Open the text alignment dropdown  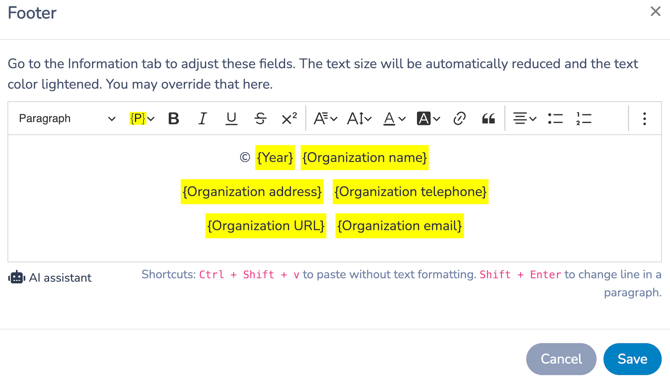(x=524, y=118)
